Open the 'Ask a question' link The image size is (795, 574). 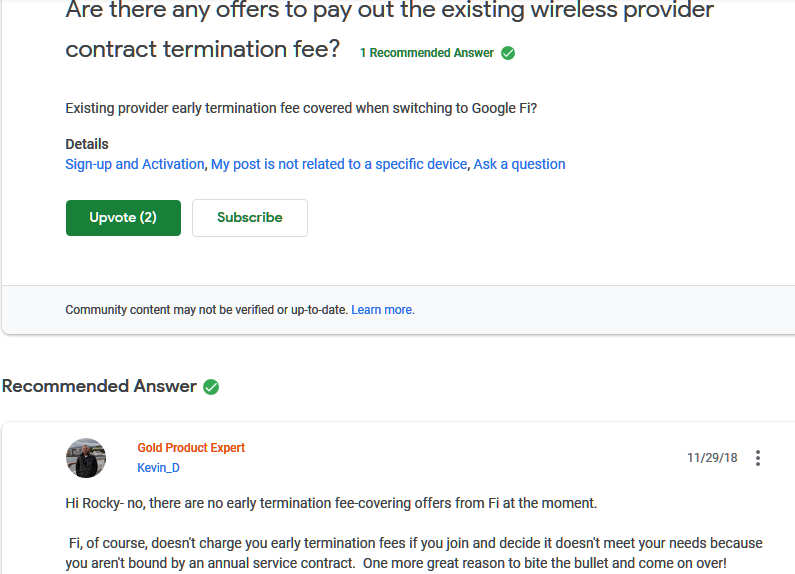[x=519, y=164]
